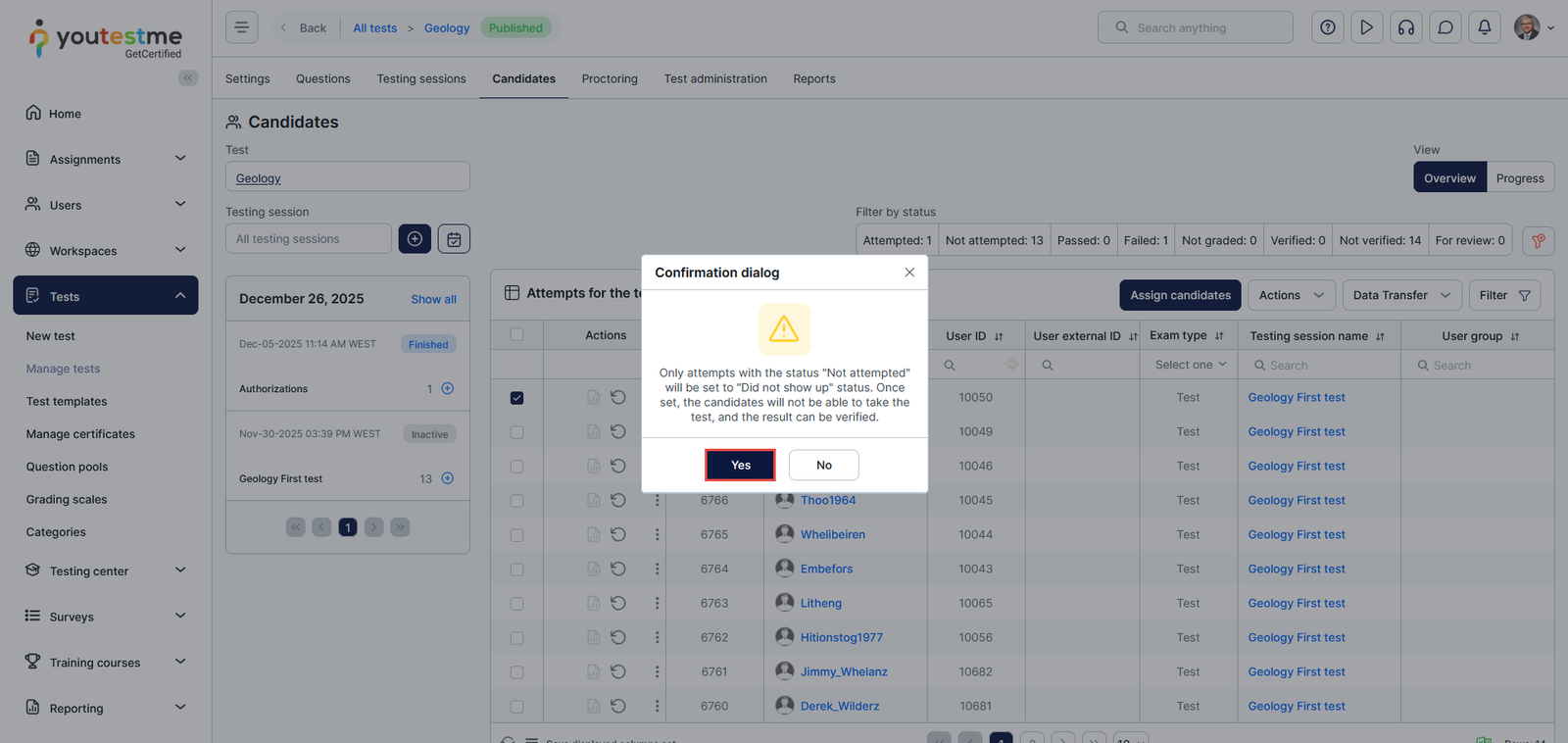Uncheck the checkbox for user ID 10050
This screenshot has width=1568, height=743.
[516, 398]
